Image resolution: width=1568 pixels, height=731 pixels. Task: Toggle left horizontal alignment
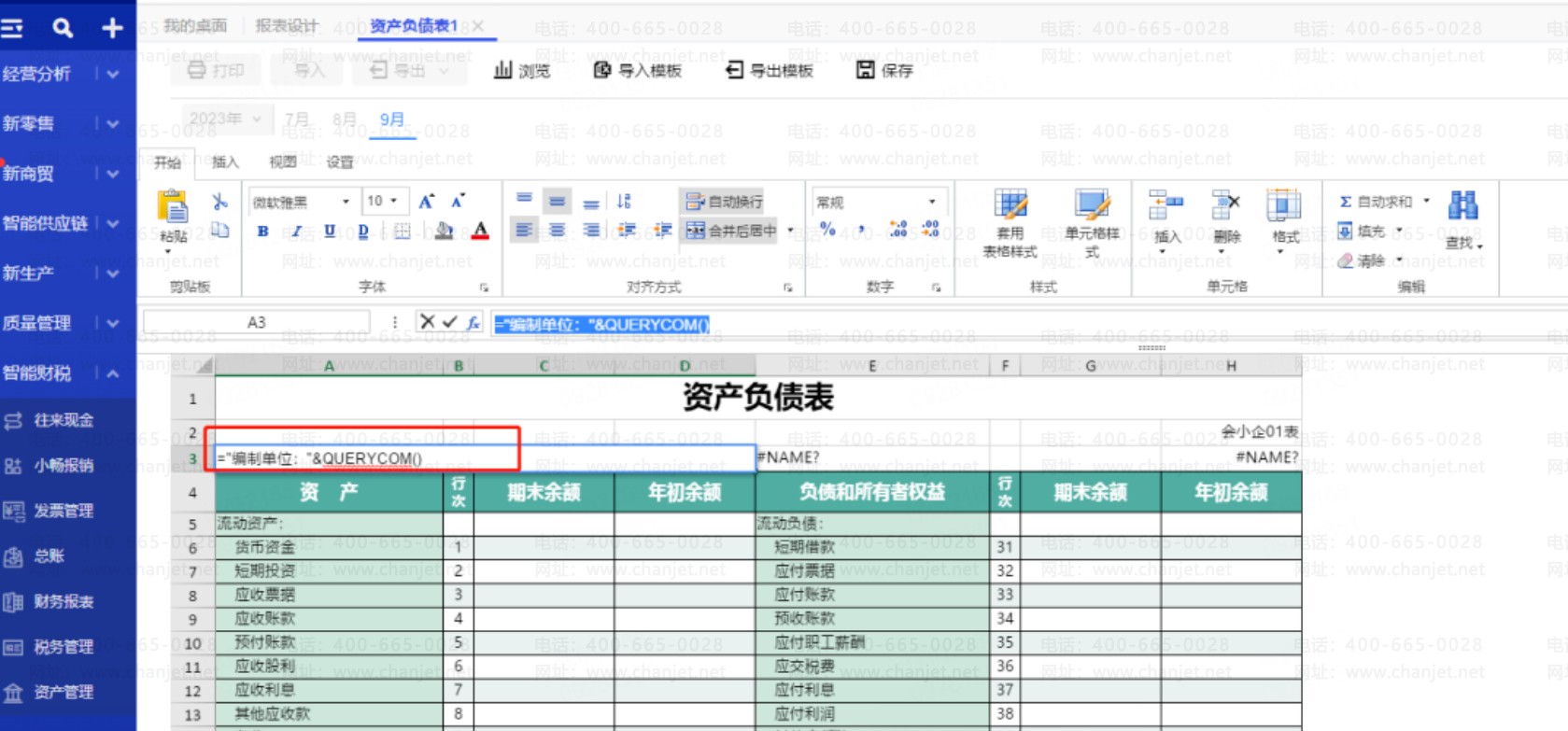[525, 230]
